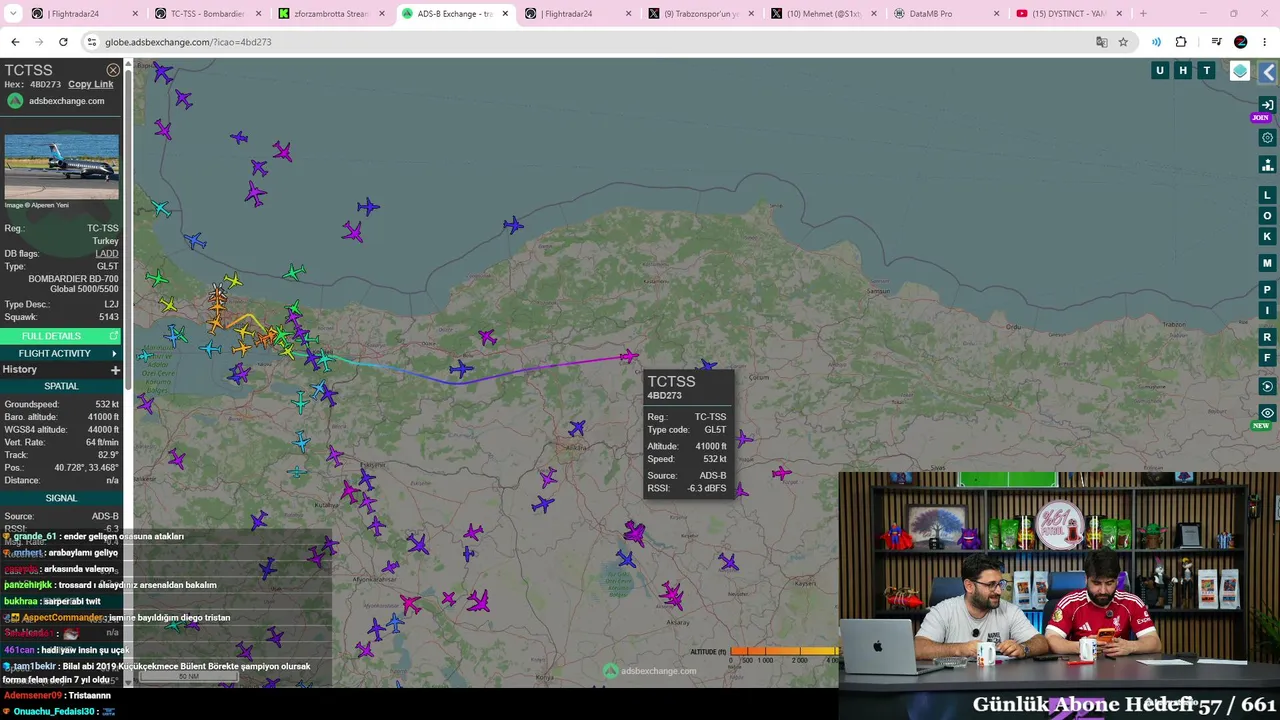This screenshot has height=720, width=1280.
Task: Expand History with the plus icon
Action: point(115,370)
